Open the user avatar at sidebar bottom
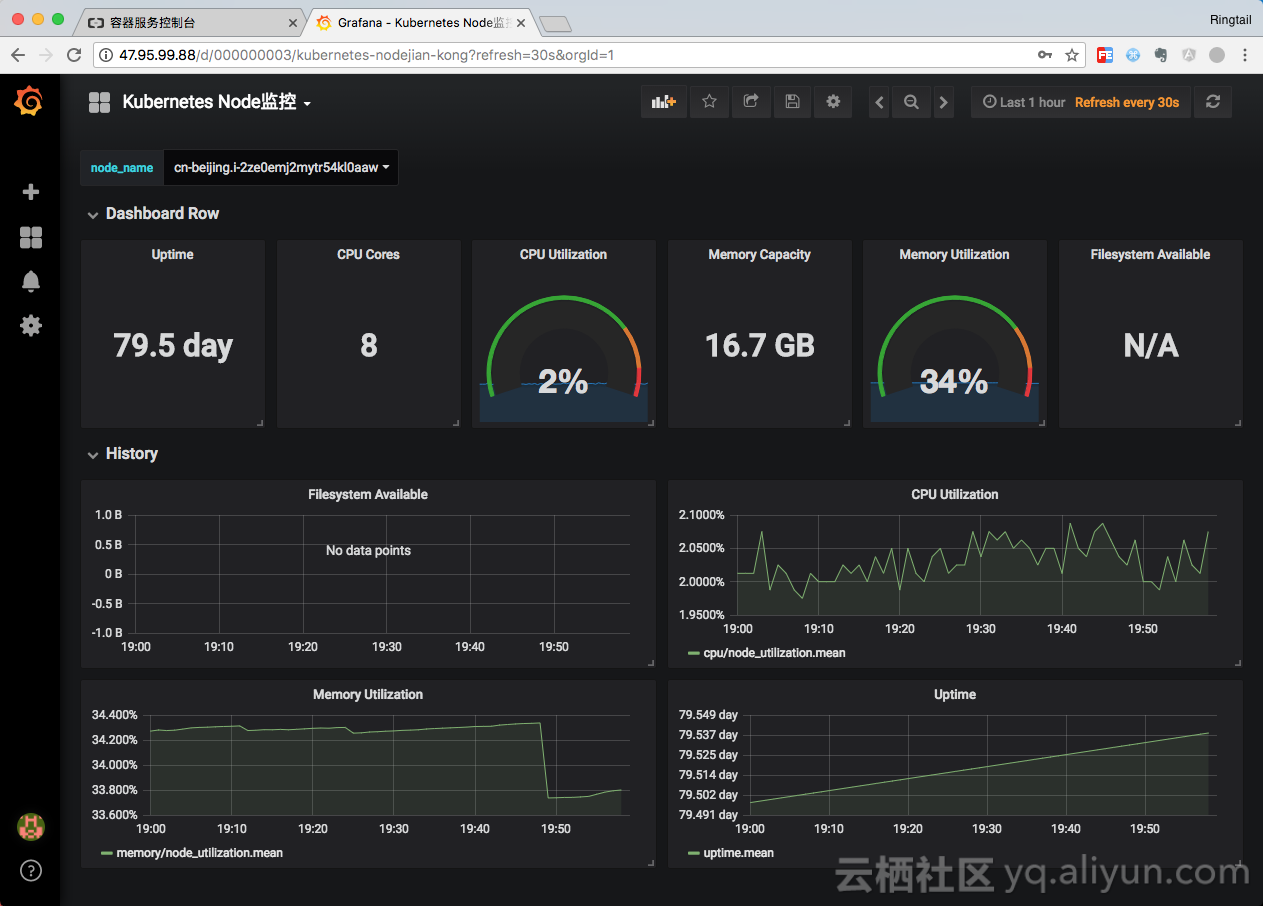 pos(31,826)
